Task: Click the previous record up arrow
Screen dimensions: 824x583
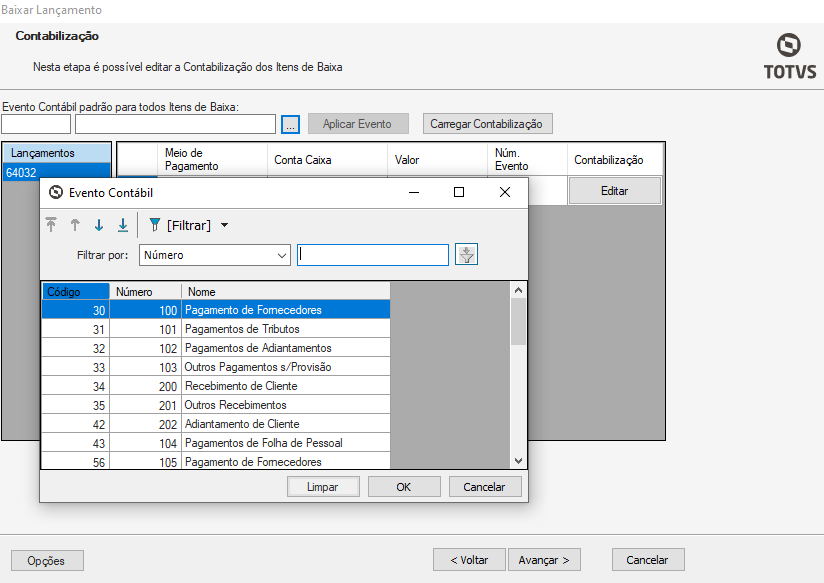Action: 75,226
